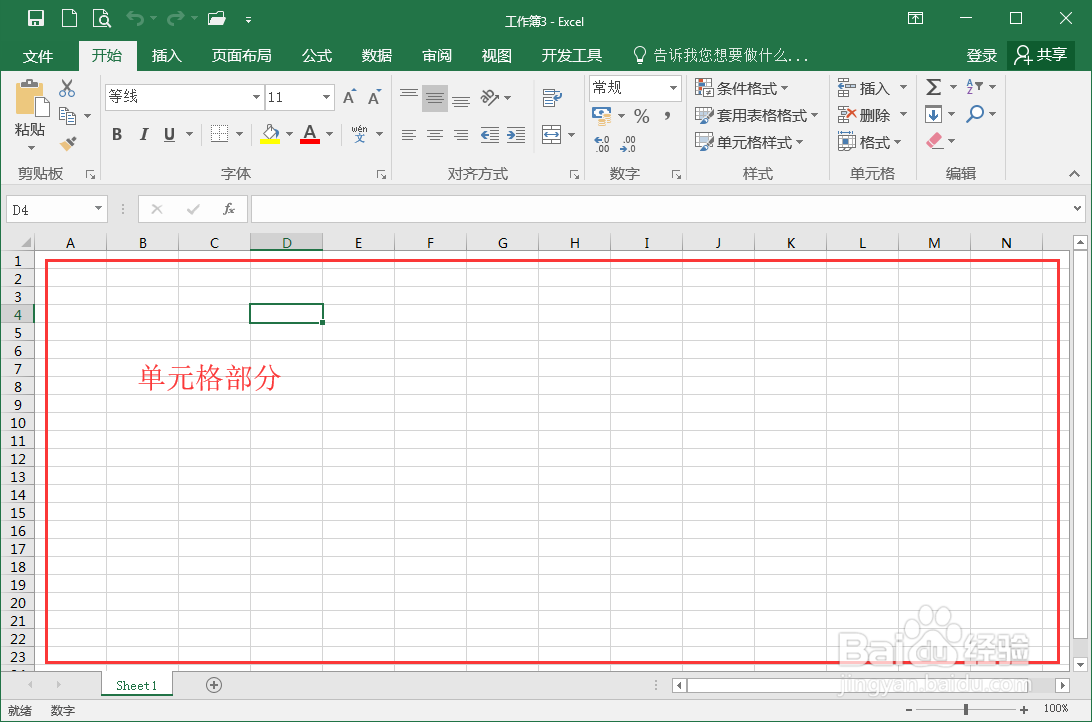Click Decrease Decimal icon

pyautogui.click(x=628, y=144)
